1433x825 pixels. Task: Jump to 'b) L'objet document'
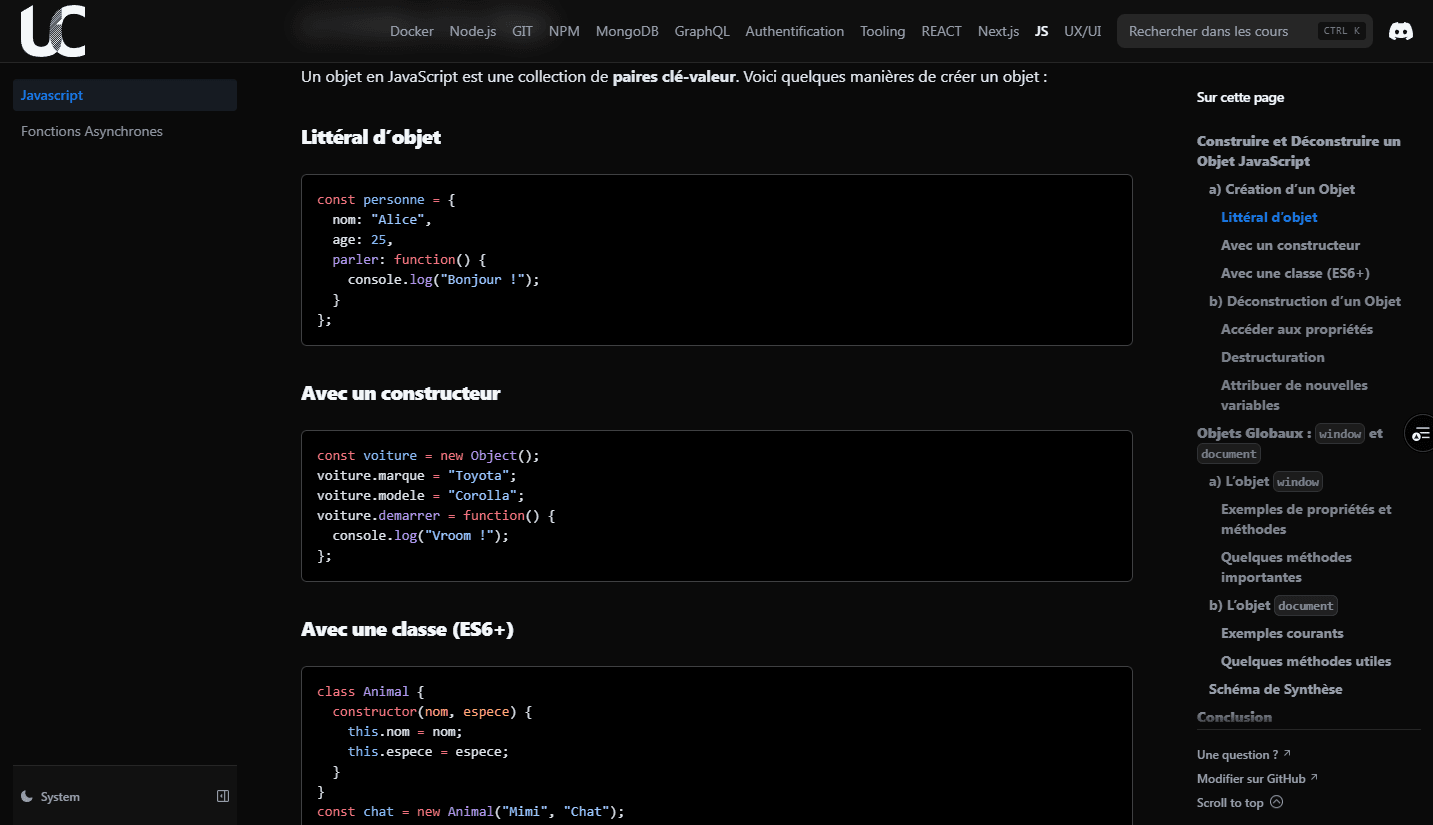click(x=1273, y=605)
